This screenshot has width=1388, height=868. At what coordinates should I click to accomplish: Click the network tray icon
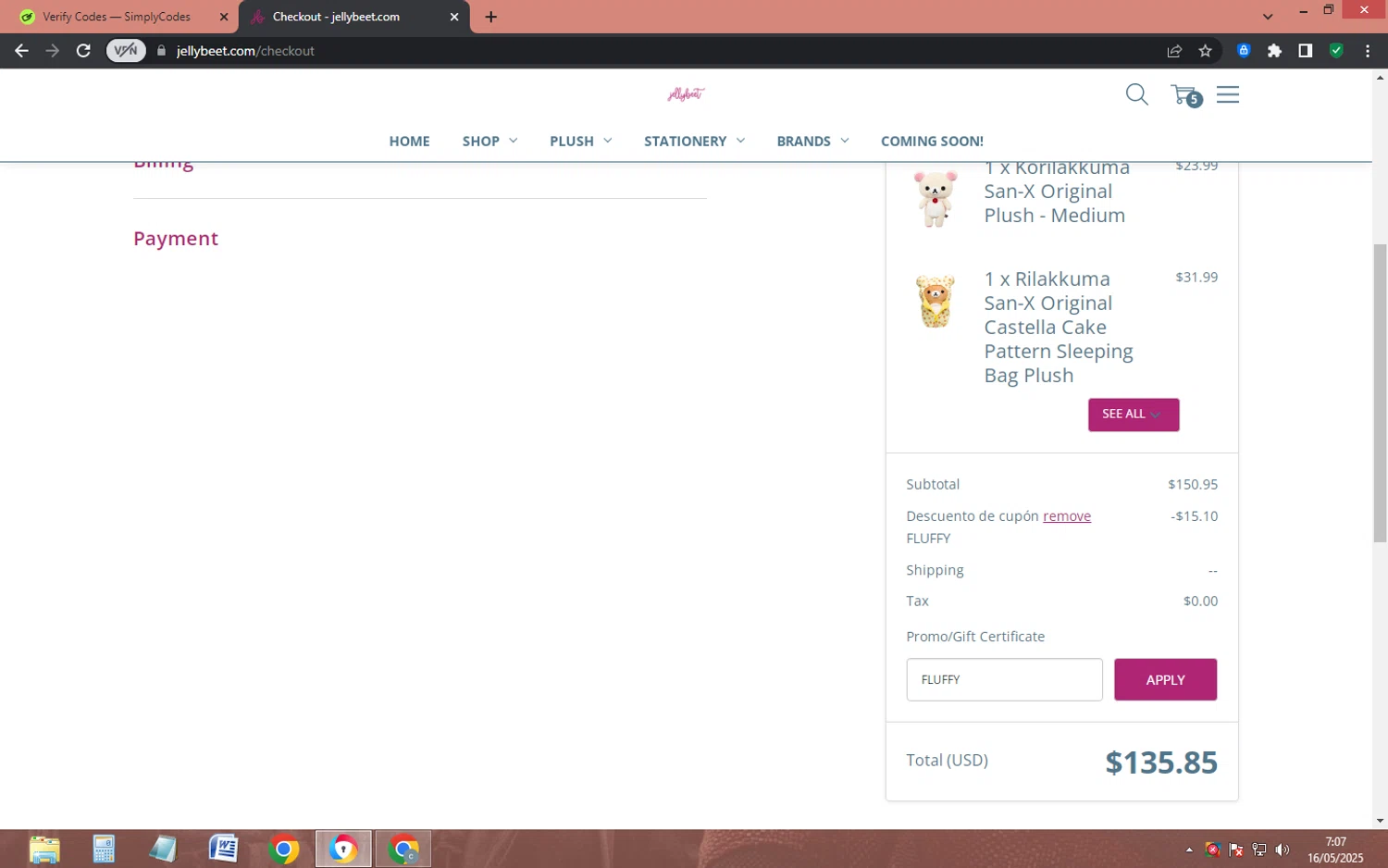click(1258, 849)
